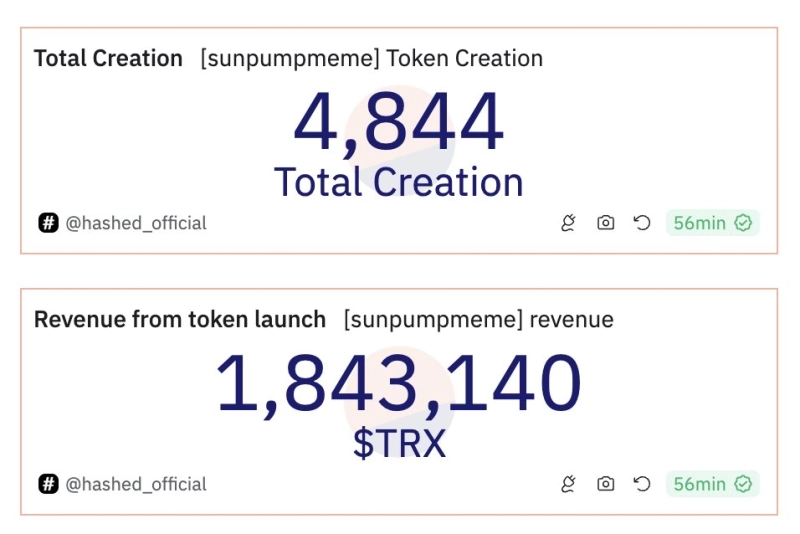This screenshot has width=800, height=534.
Task: Open the [sunpumpmeme] revenue query link
Action: (x=478, y=320)
